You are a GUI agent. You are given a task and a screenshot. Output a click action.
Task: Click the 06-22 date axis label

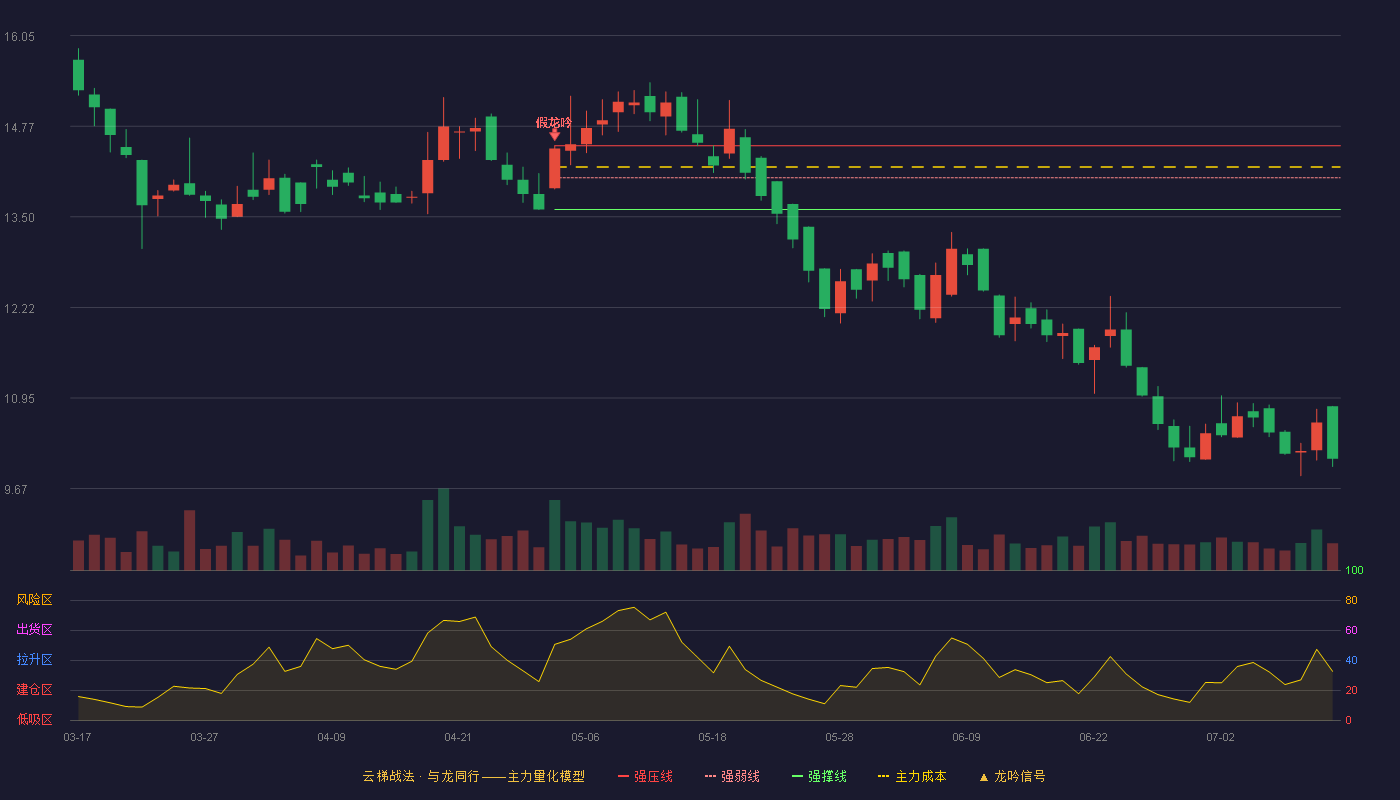[x=1093, y=737]
